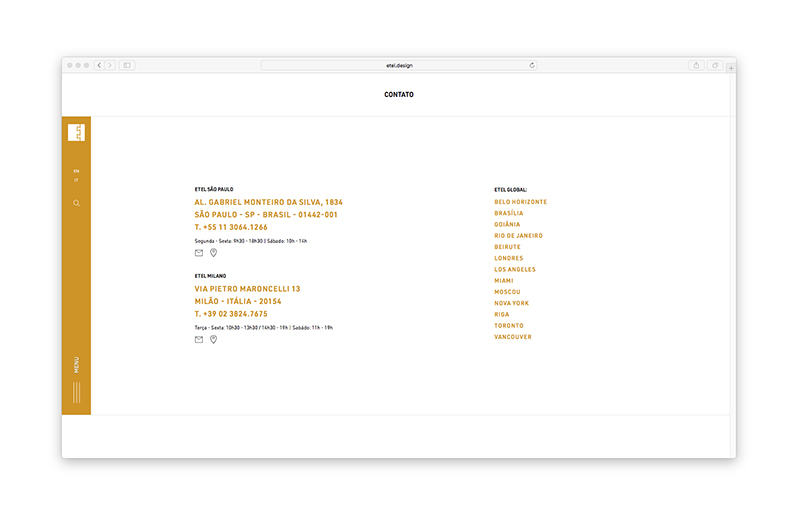Select Brasília location

(509, 213)
